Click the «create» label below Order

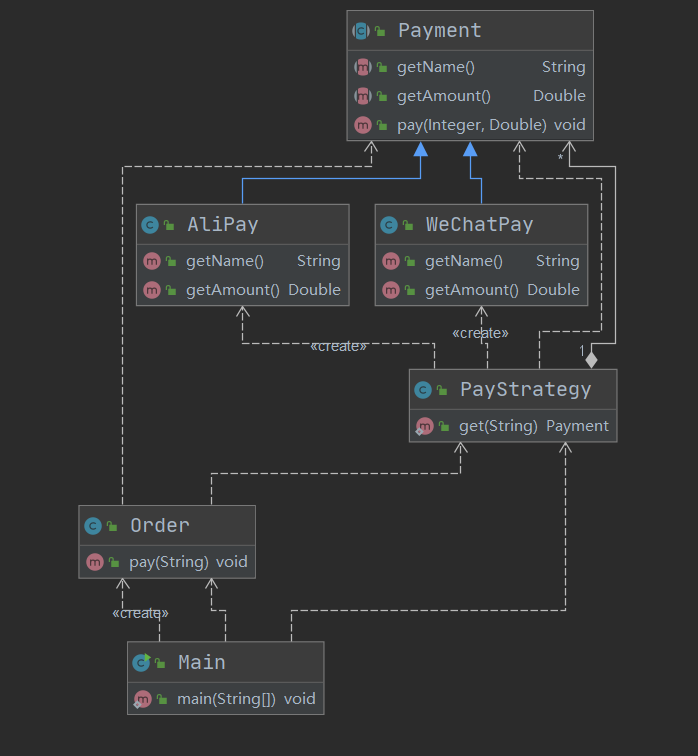pos(140,613)
